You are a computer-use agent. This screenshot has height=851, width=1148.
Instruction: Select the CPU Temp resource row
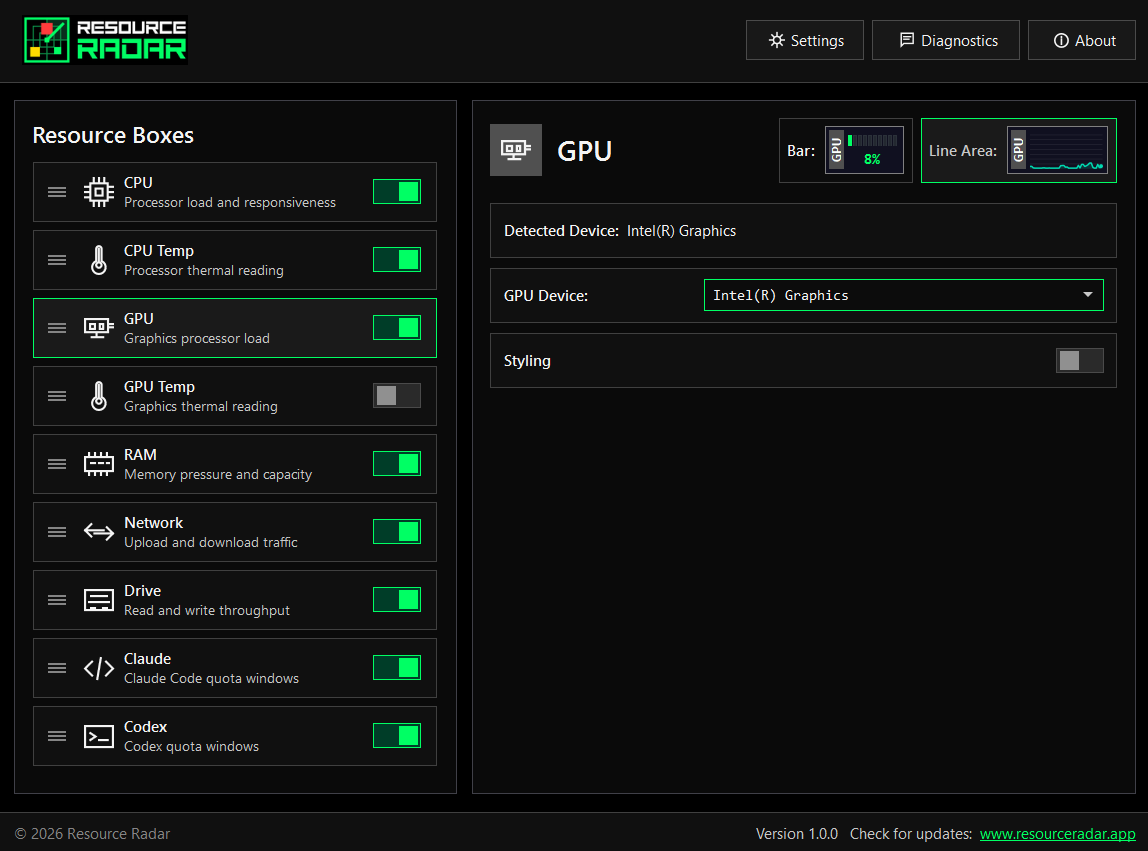235,260
